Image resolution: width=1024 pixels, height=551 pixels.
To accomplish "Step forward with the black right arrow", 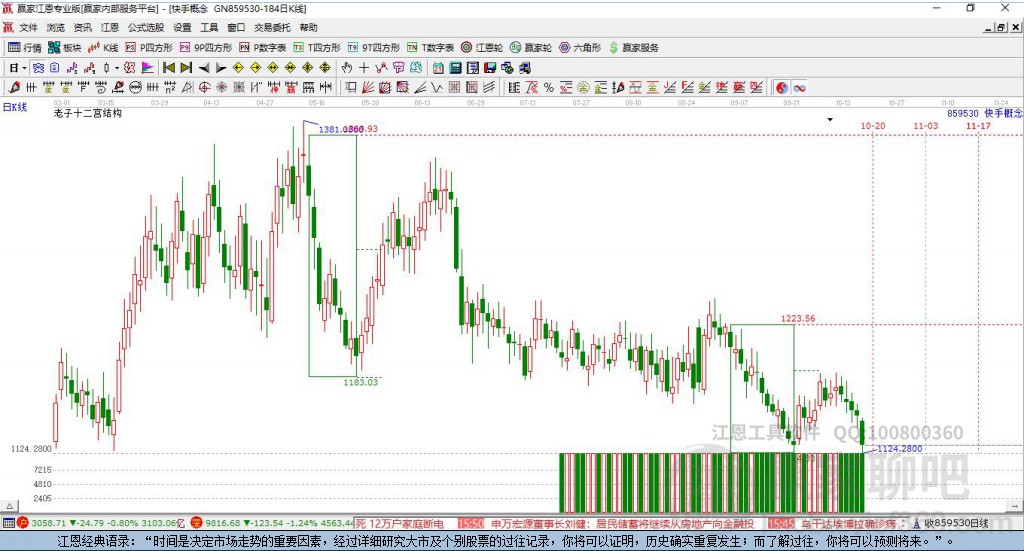I will coord(221,68).
